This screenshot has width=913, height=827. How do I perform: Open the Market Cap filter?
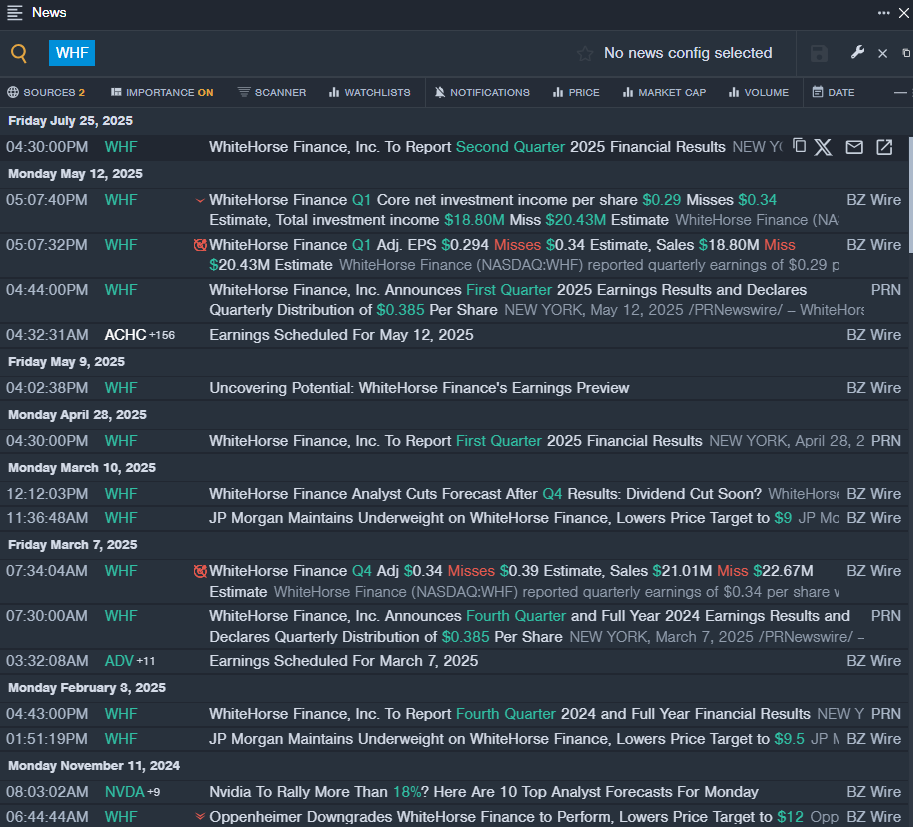(664, 92)
